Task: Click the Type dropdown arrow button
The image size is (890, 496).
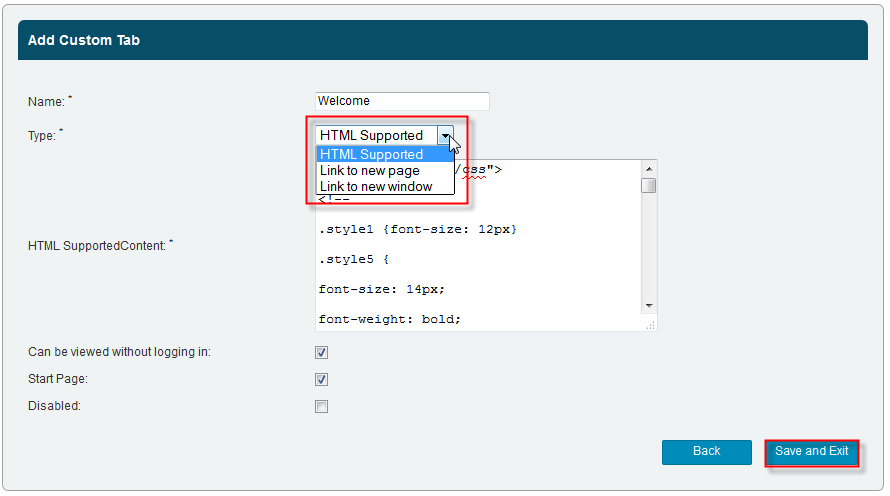Action: pos(445,135)
